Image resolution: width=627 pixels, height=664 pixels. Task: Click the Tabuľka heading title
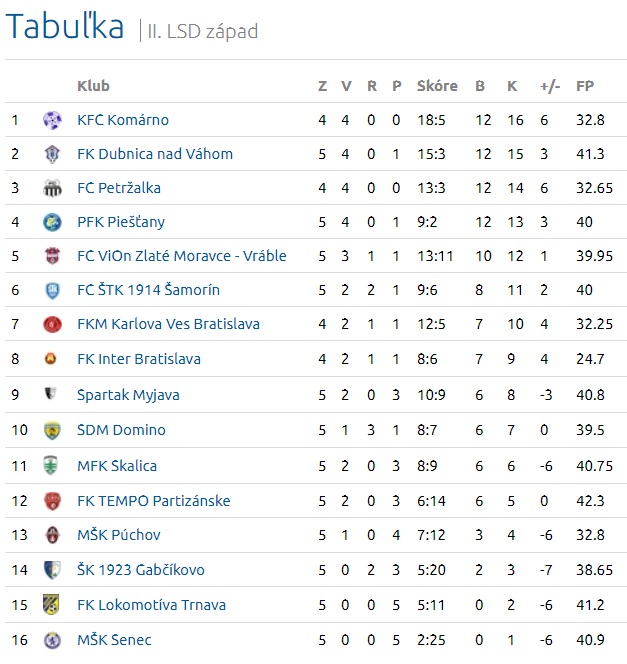[x=65, y=26]
